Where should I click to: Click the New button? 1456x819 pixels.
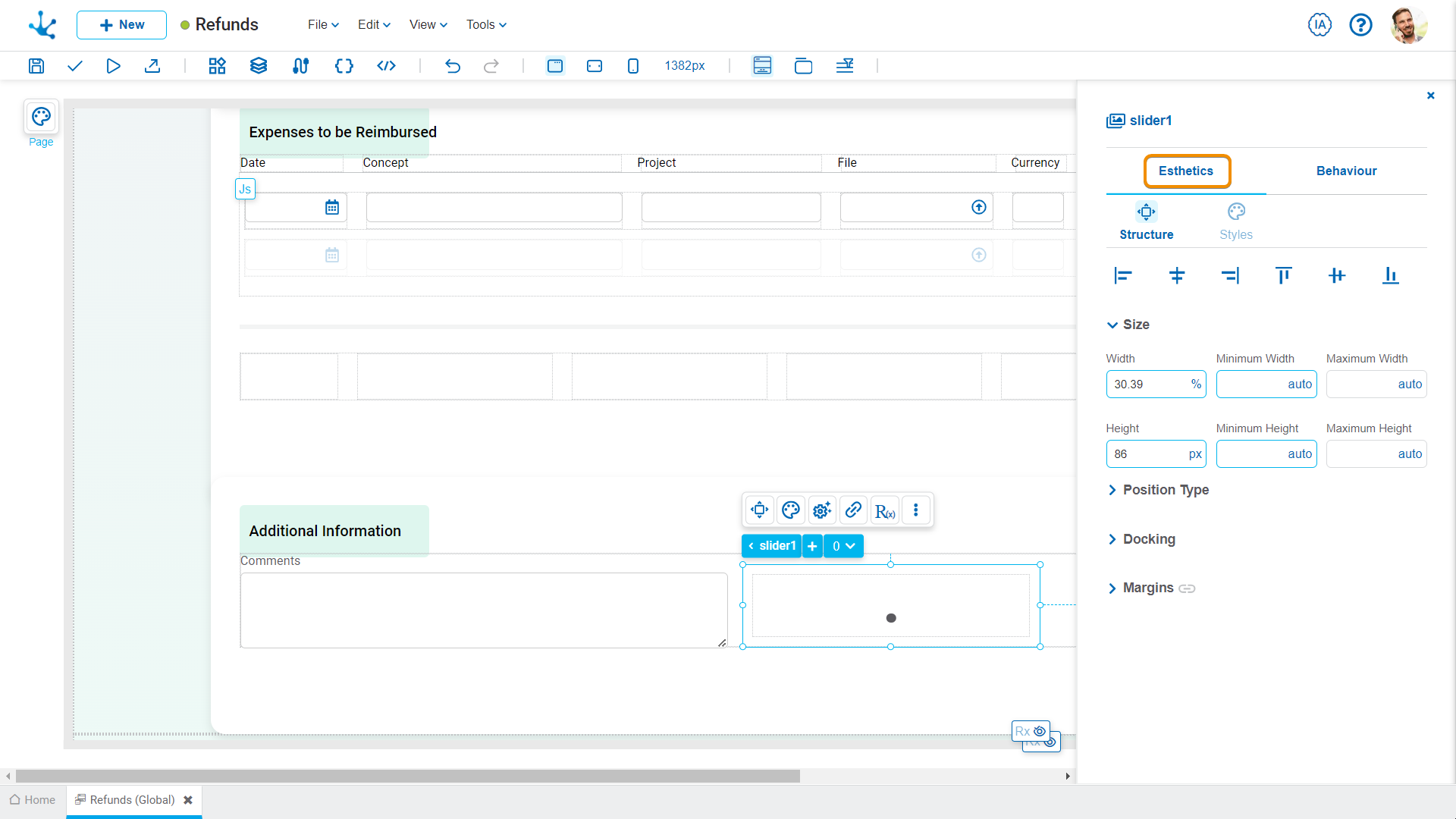121,25
